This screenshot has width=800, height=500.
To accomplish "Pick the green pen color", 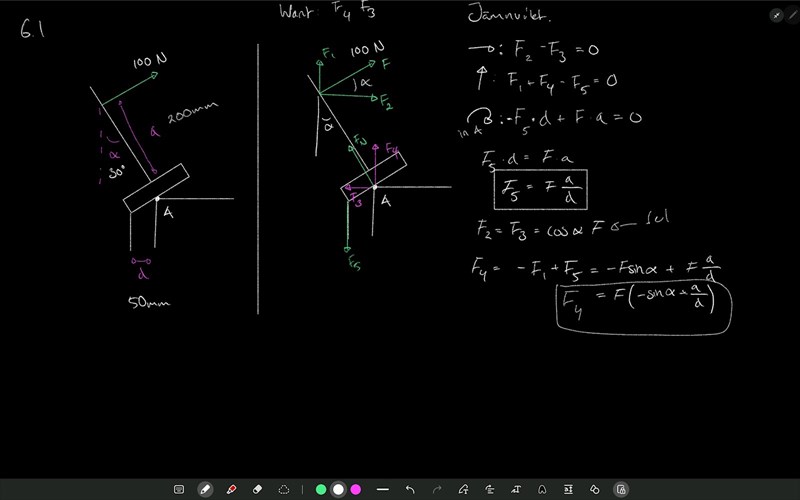I will [321, 489].
